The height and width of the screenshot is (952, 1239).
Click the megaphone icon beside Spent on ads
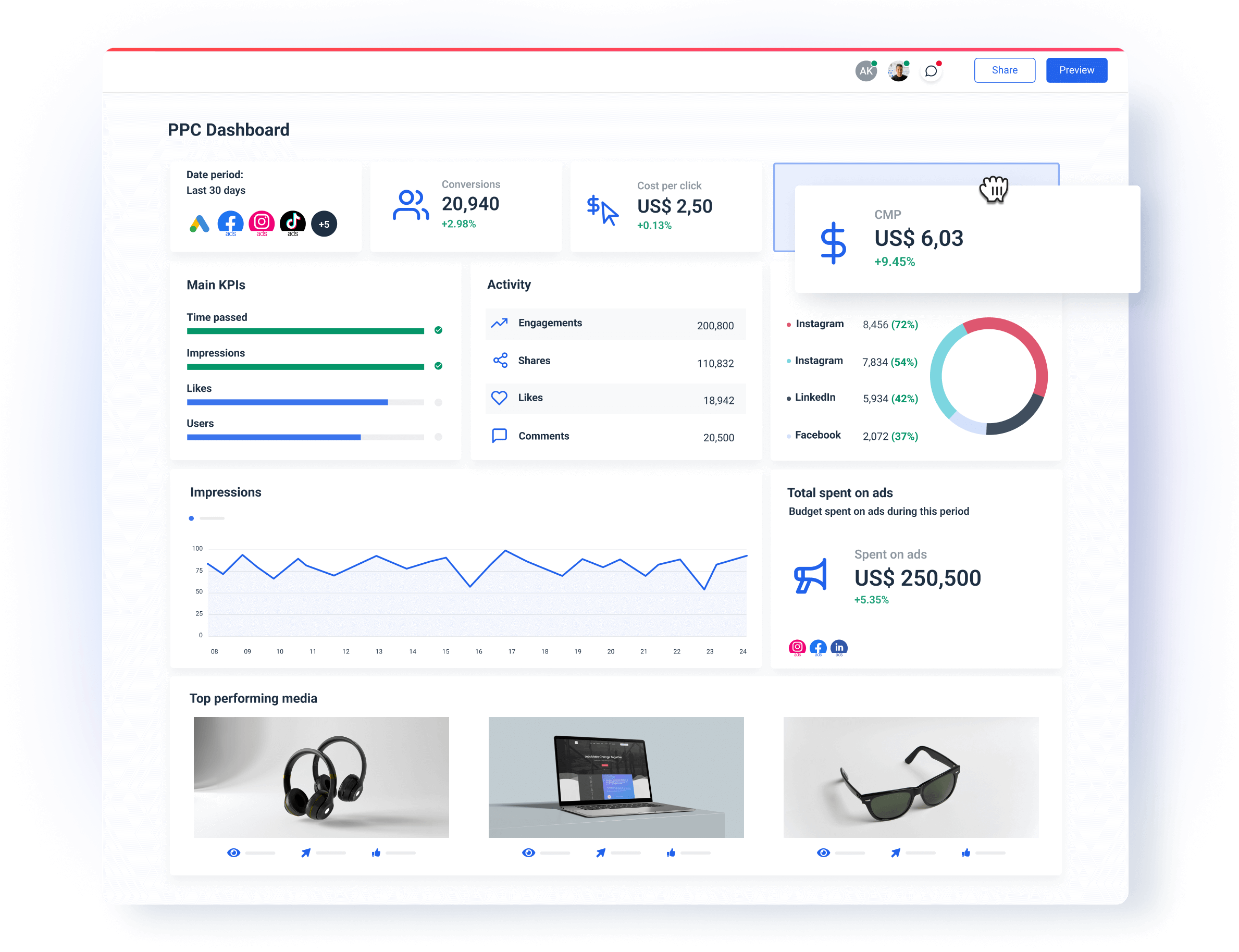tap(810, 576)
